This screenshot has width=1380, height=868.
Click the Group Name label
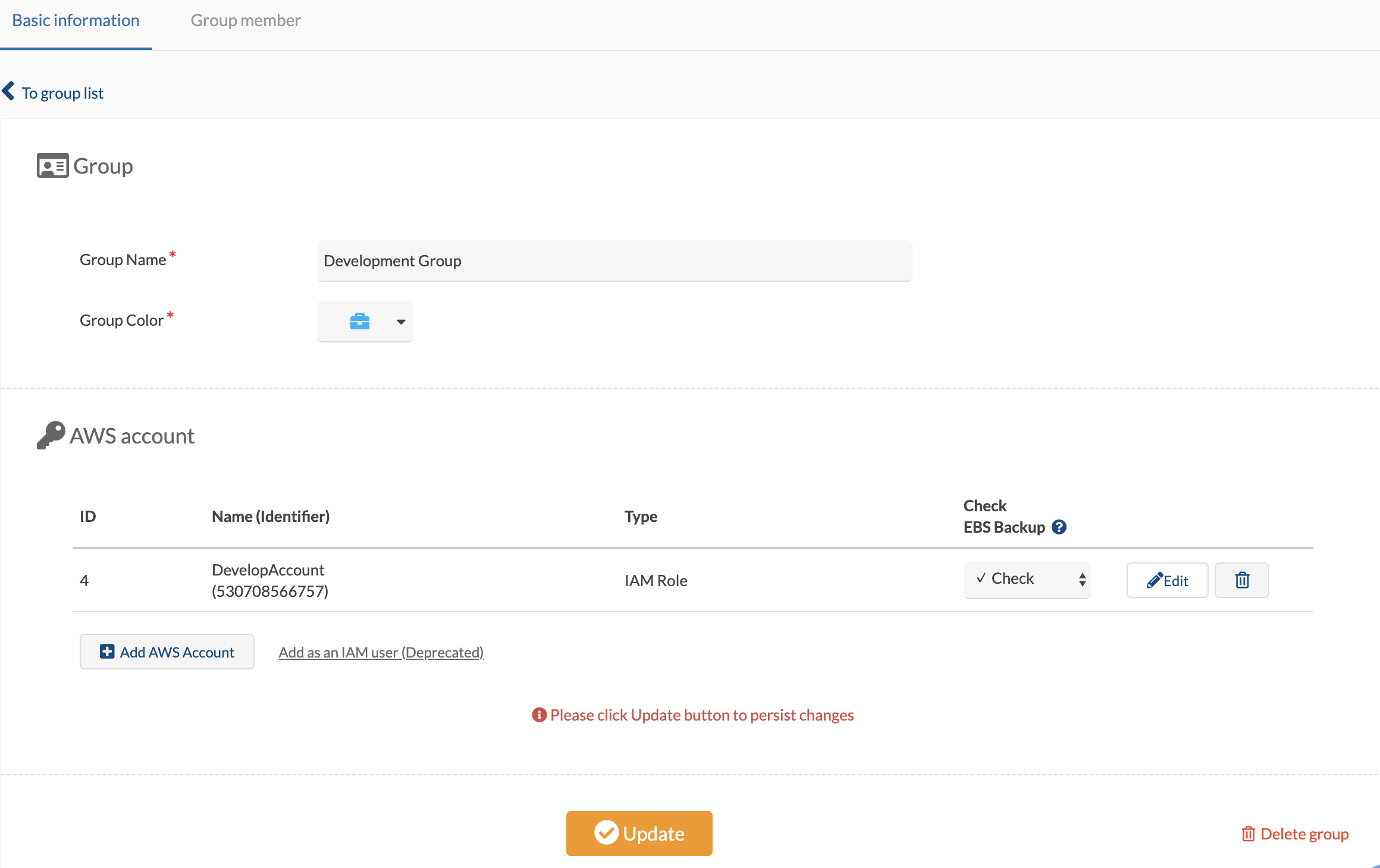123,260
